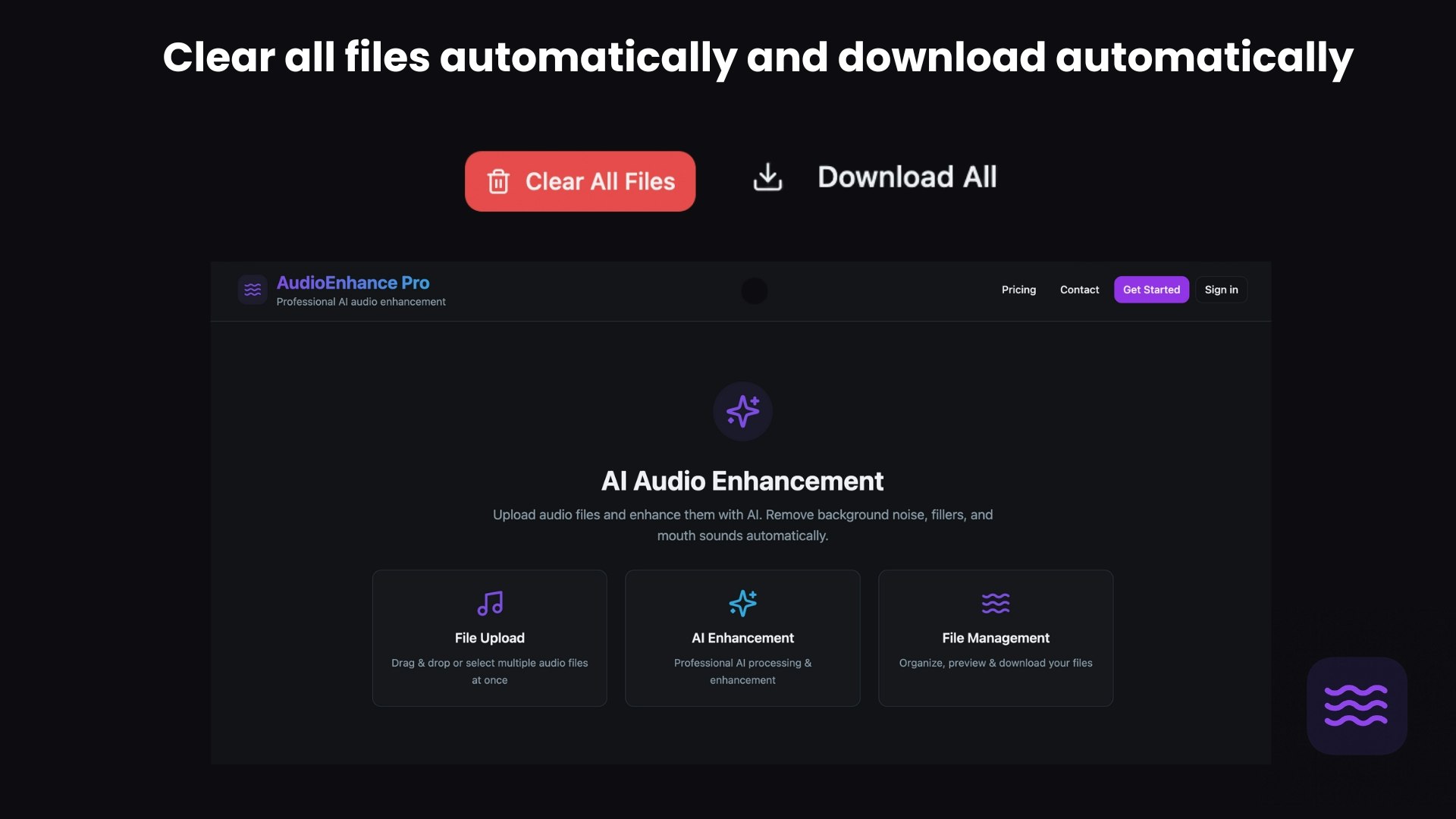The image size is (1456, 819).
Task: Click the AudioEnhance Pro brand title
Action: click(x=353, y=283)
